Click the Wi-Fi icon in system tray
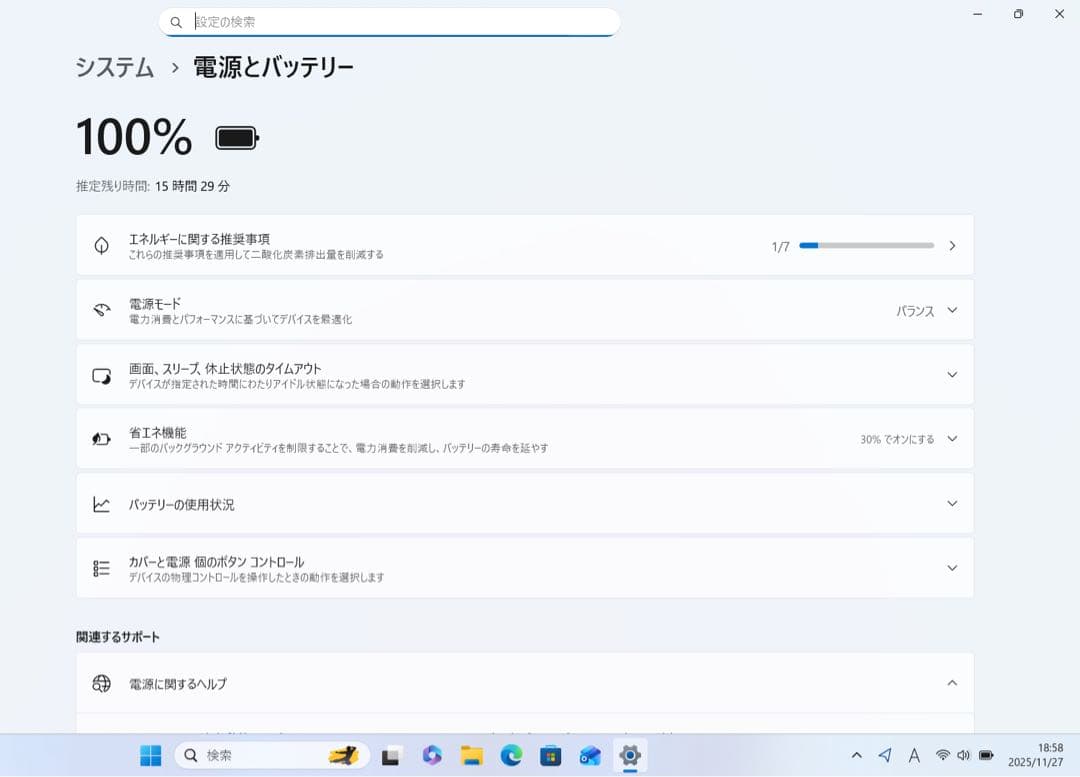Screen dimensions: 1080x777 [942, 755]
